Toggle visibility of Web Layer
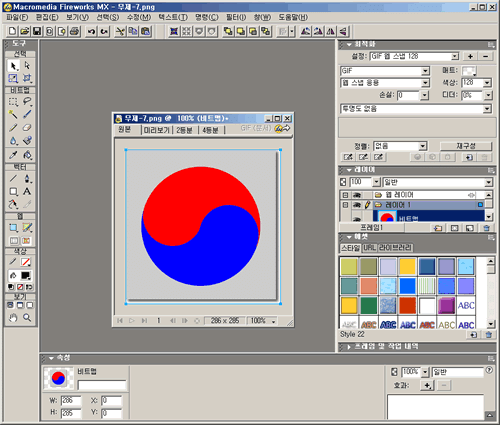 pos(357,195)
